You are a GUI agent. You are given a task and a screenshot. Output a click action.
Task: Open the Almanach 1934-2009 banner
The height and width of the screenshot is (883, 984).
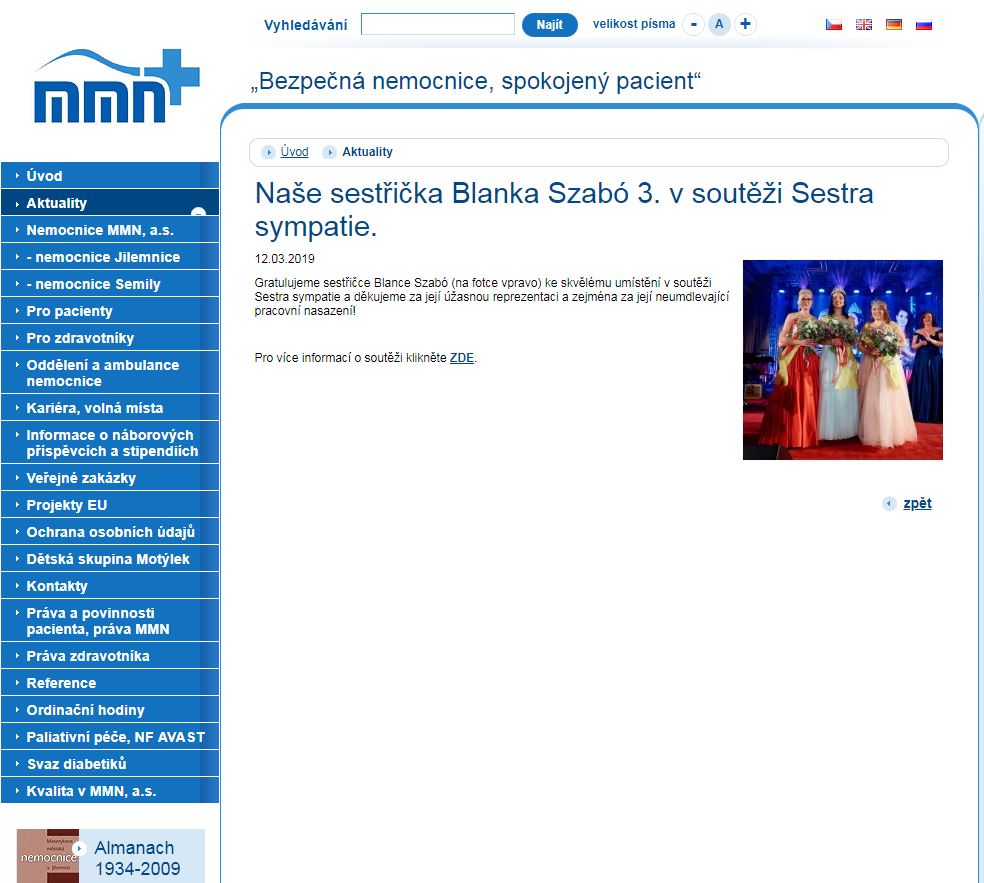click(x=110, y=857)
